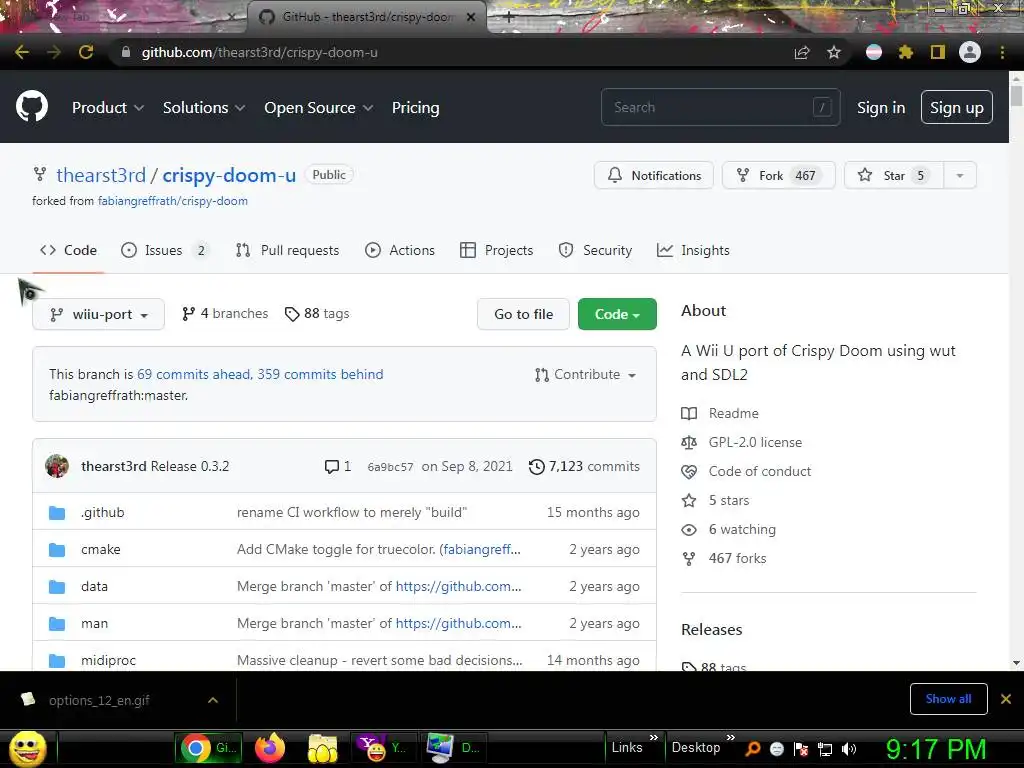Share this page via share icon
This screenshot has width=1024, height=768.
click(802, 52)
